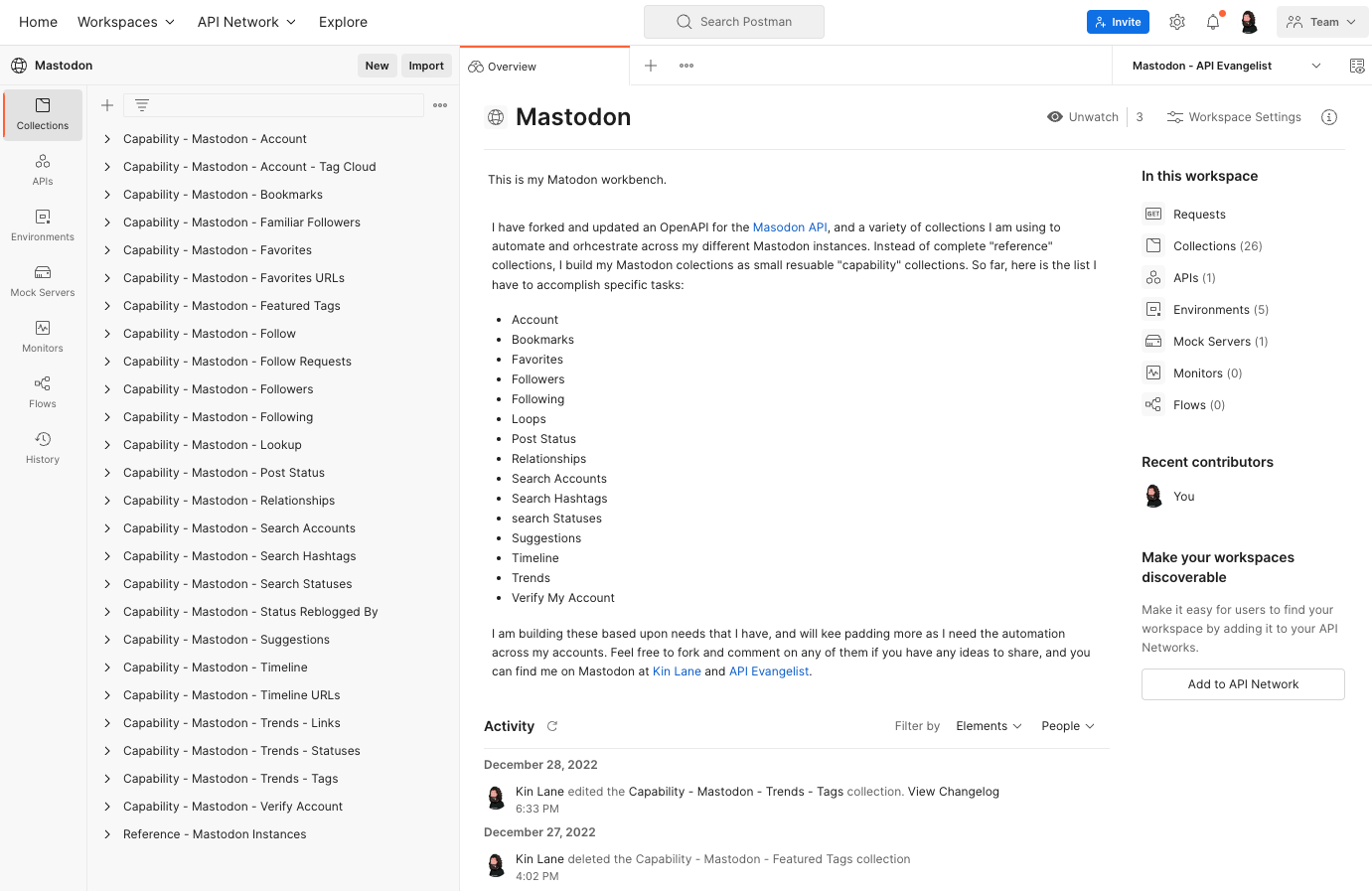Select Capability - Mastodon - Timeline collection
This screenshot has width=1372, height=891.
215,668
